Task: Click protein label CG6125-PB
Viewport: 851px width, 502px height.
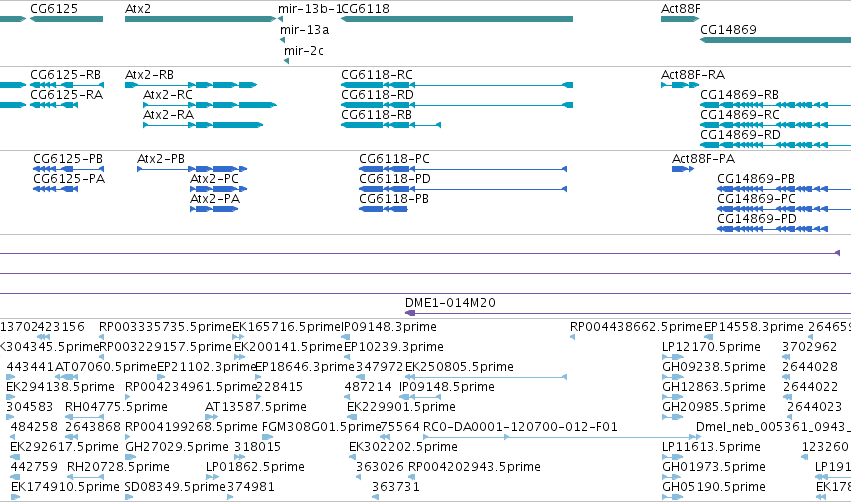Action: [68, 159]
